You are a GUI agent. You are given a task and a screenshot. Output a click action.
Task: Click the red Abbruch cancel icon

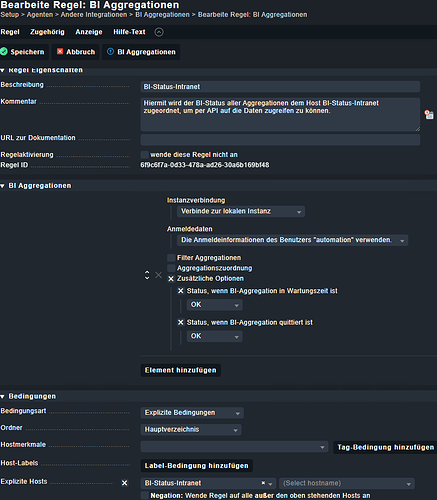click(x=60, y=51)
